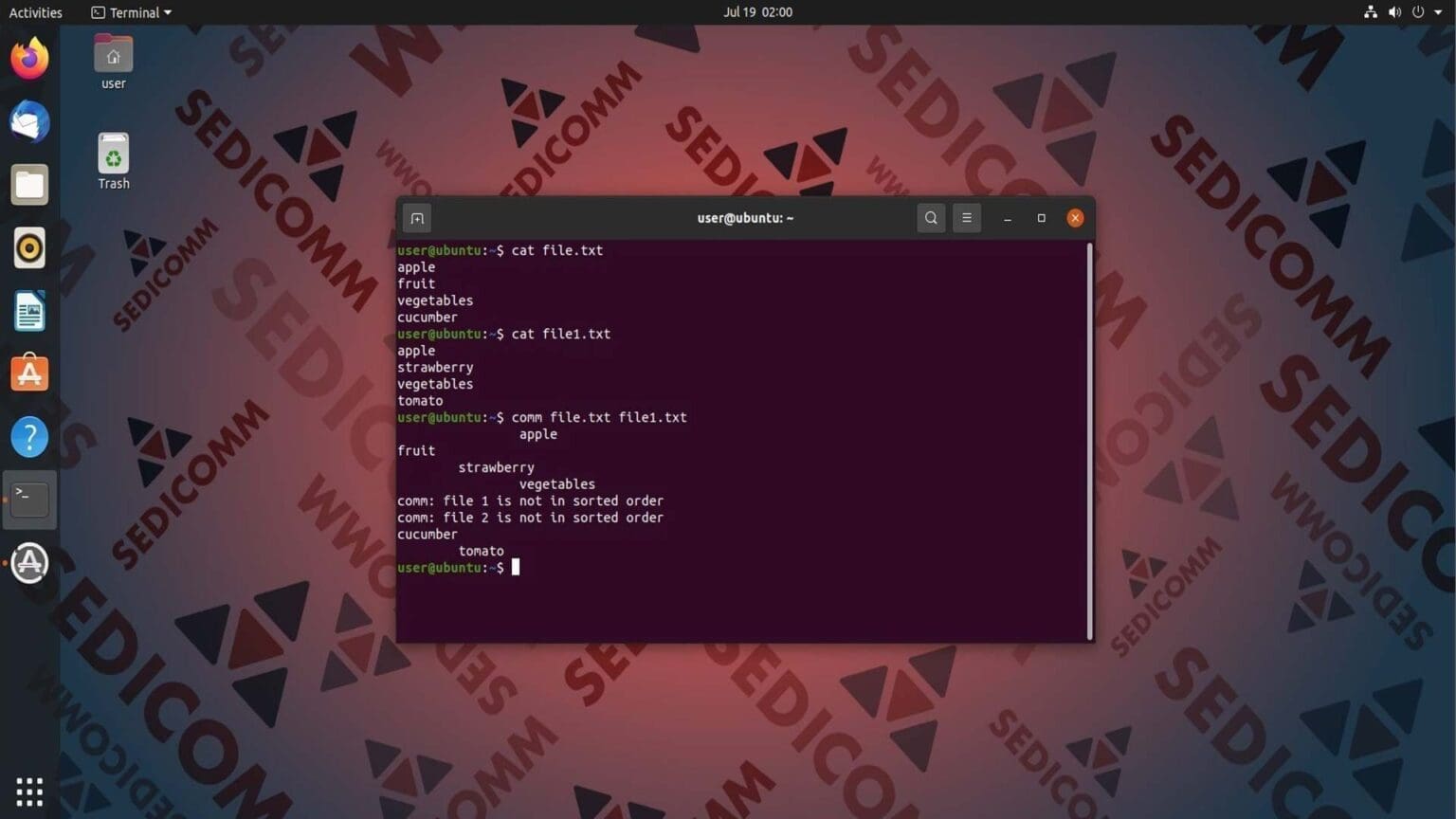
Task: Click the power icon in top bar
Action: 1418,12
